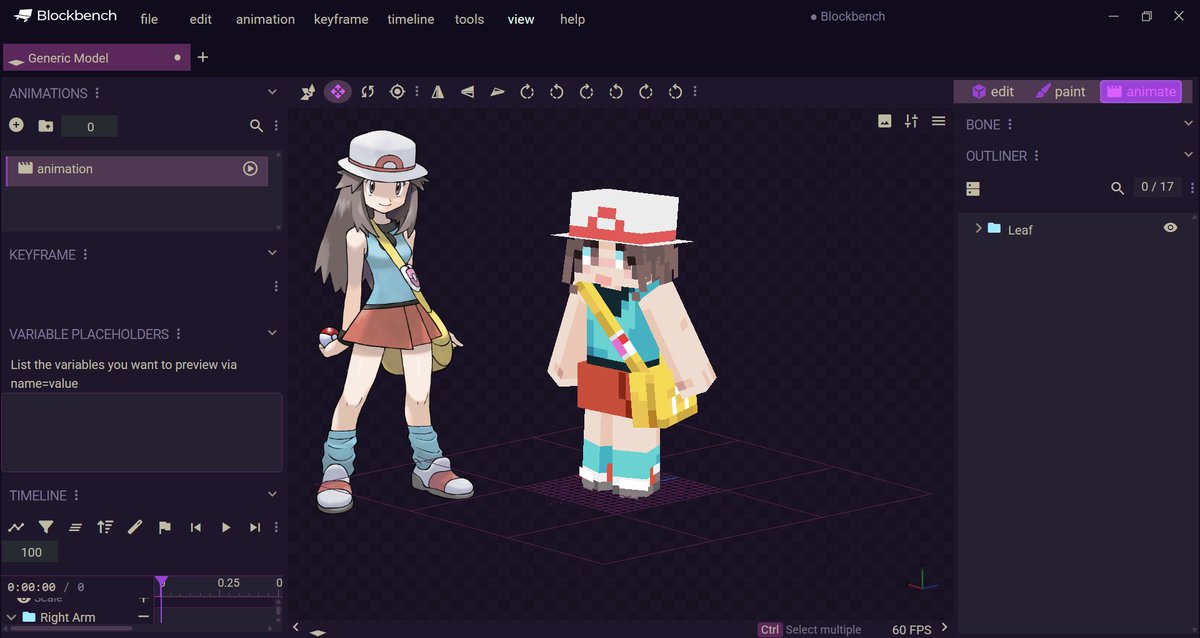This screenshot has height=638, width=1200.
Task: Click the timeline stacked lines icon
Action: point(75,527)
